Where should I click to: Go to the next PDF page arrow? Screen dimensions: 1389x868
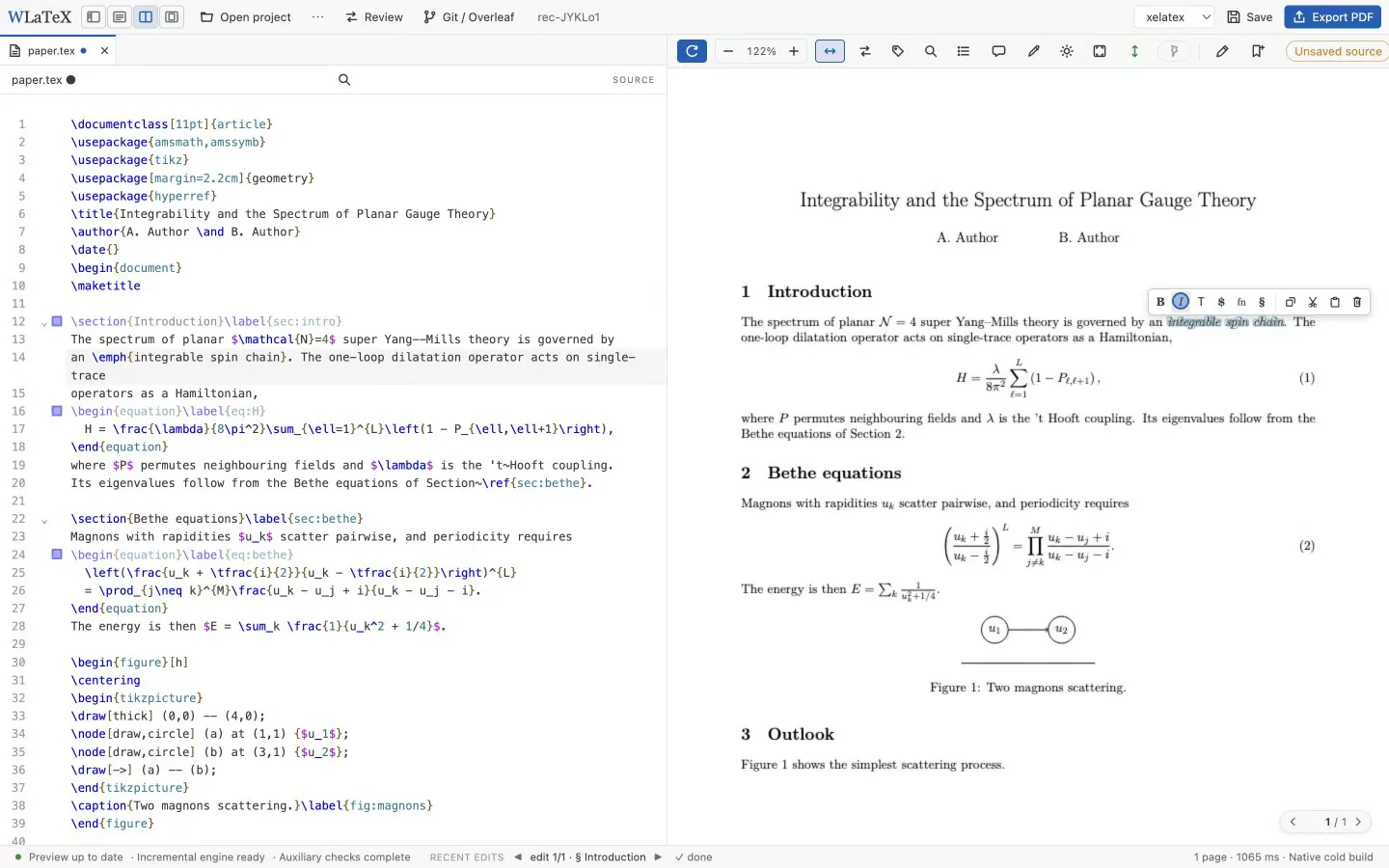click(x=1358, y=822)
